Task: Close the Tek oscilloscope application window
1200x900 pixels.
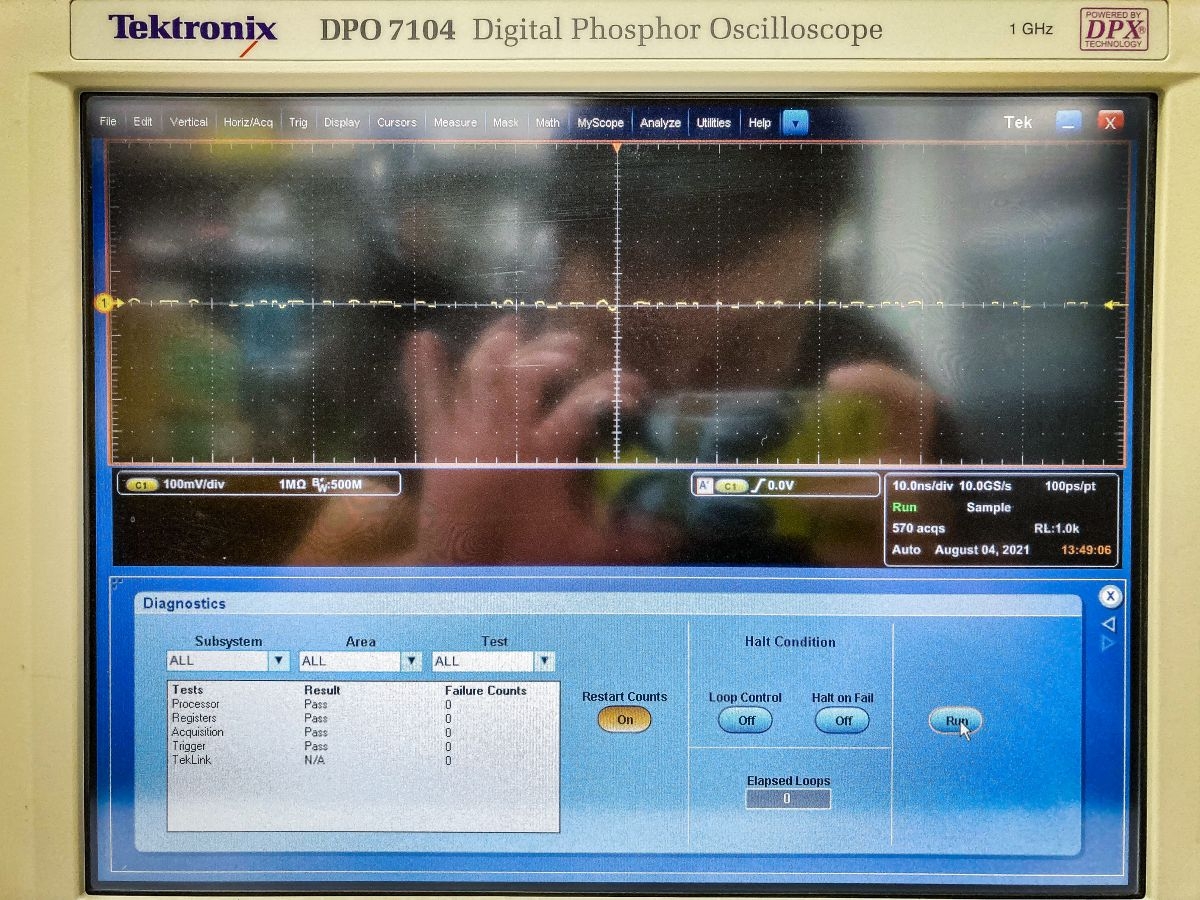Action: [x=1110, y=122]
